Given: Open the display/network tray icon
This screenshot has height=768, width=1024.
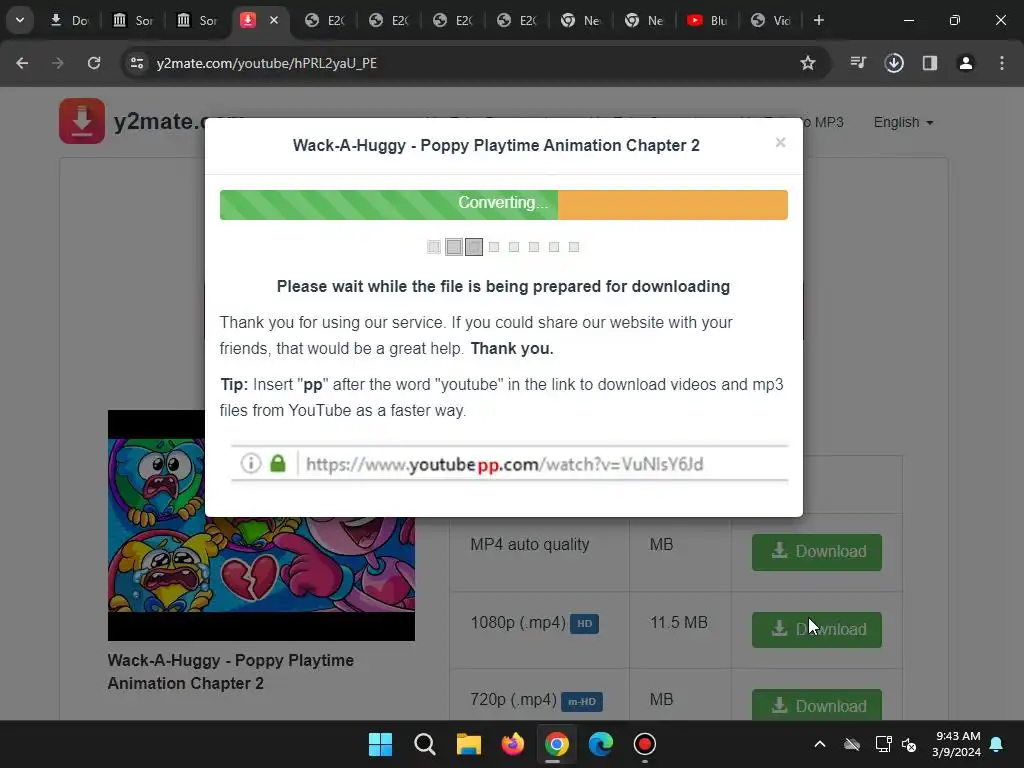Looking at the screenshot, I should click(884, 744).
